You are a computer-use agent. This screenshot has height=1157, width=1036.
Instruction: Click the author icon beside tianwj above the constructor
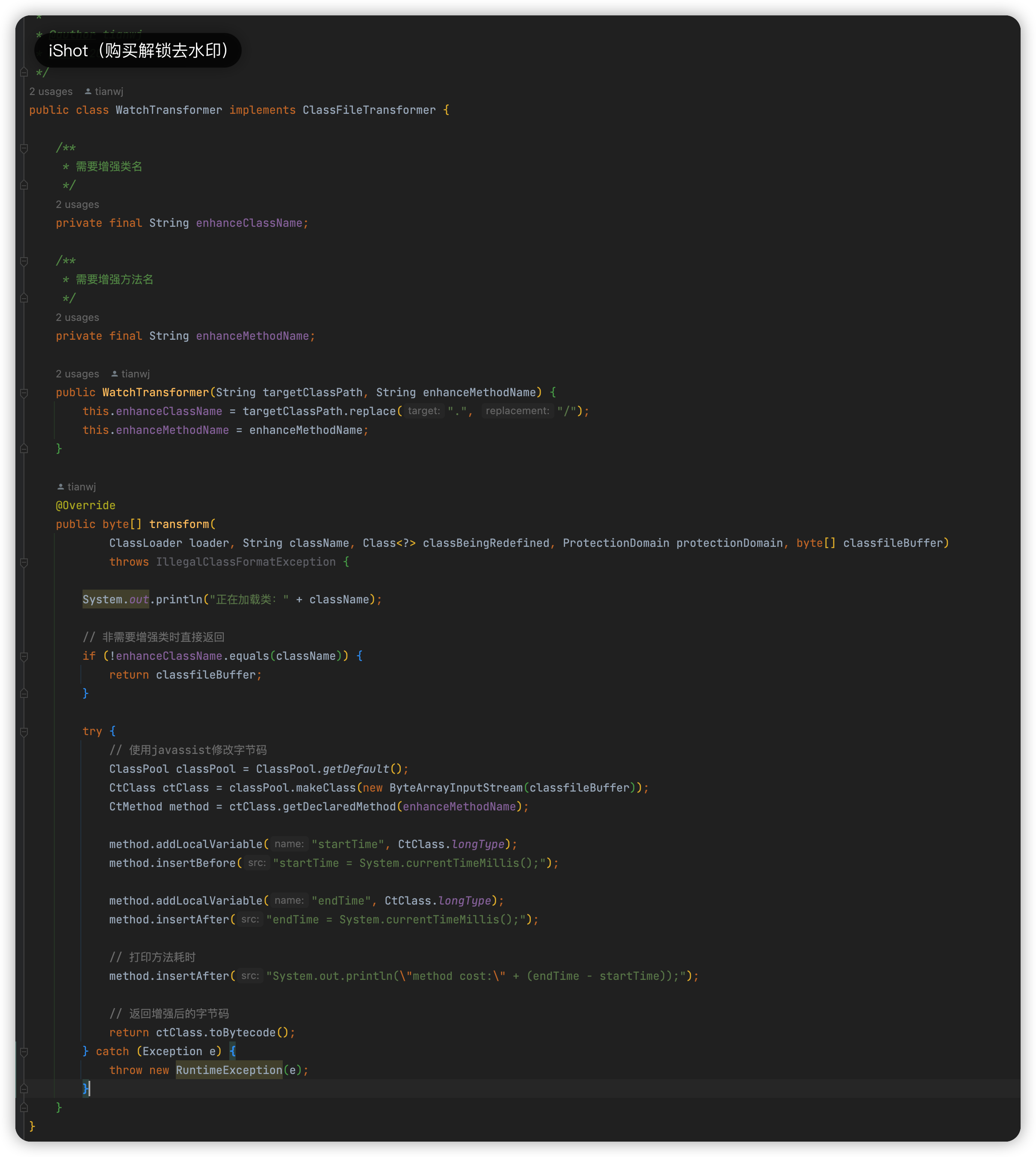pos(114,374)
